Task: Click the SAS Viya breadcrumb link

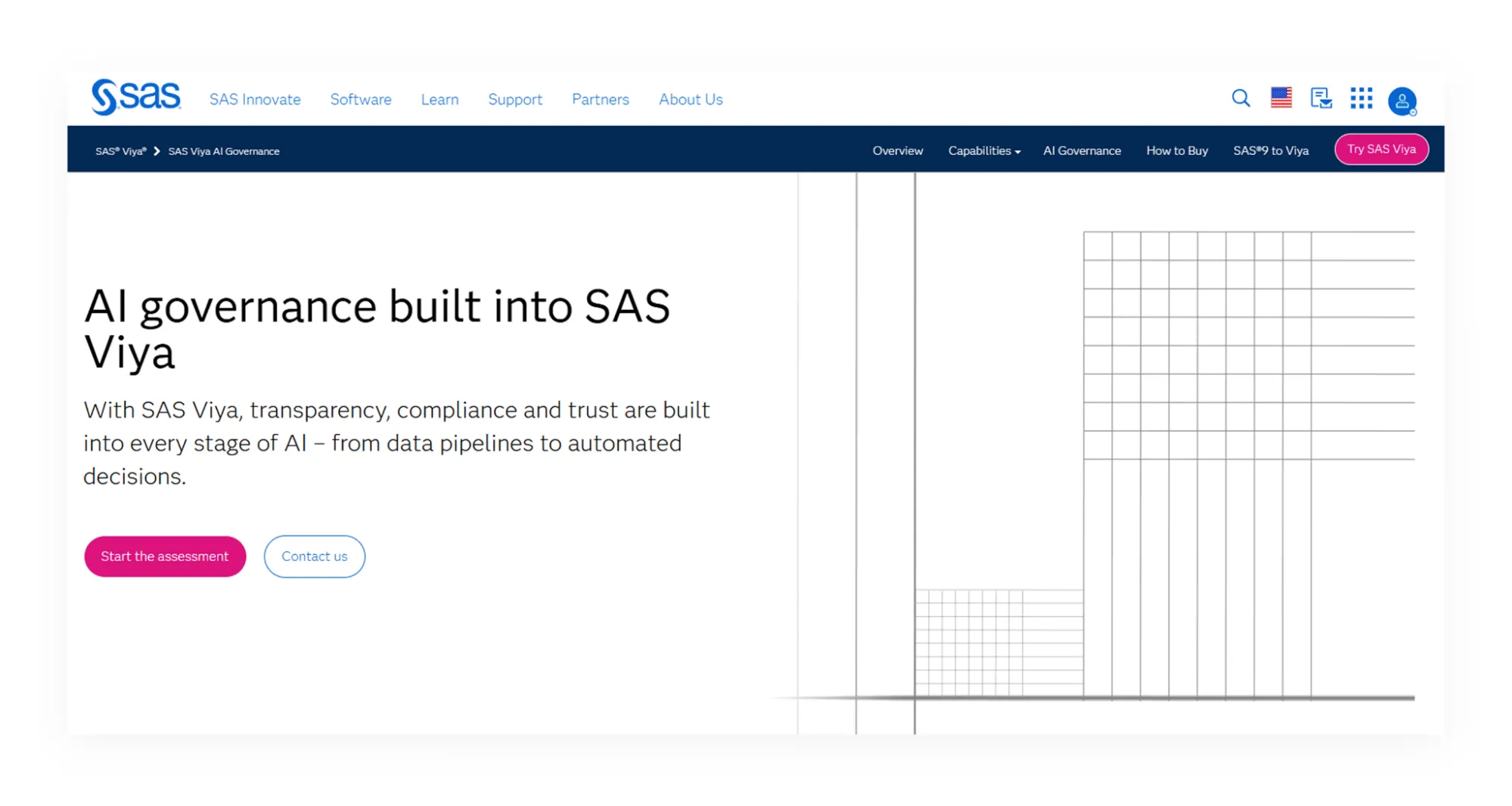Action: (x=121, y=151)
